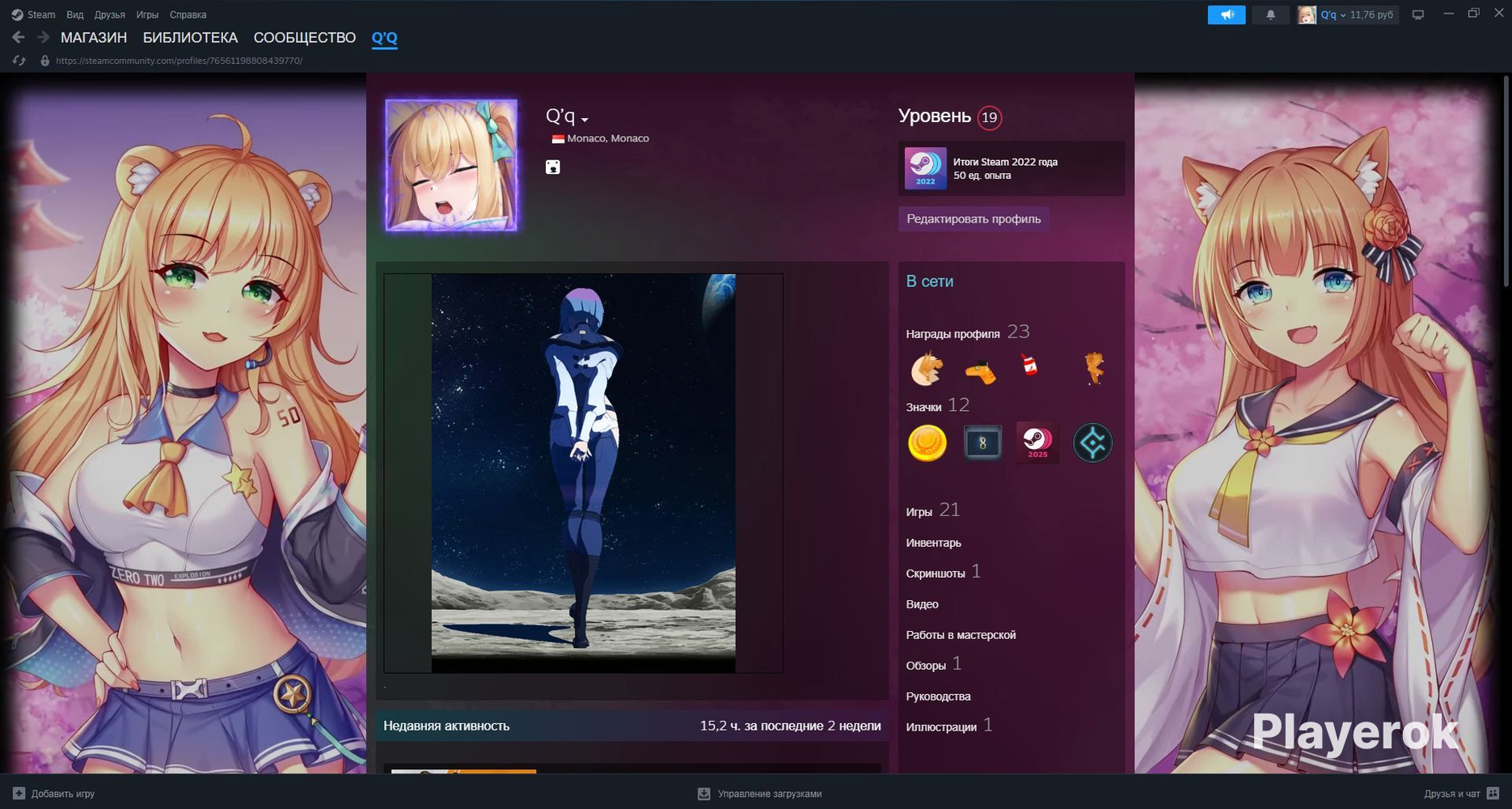Click the Итоги Steam 2022 года badge title

click(1005, 162)
